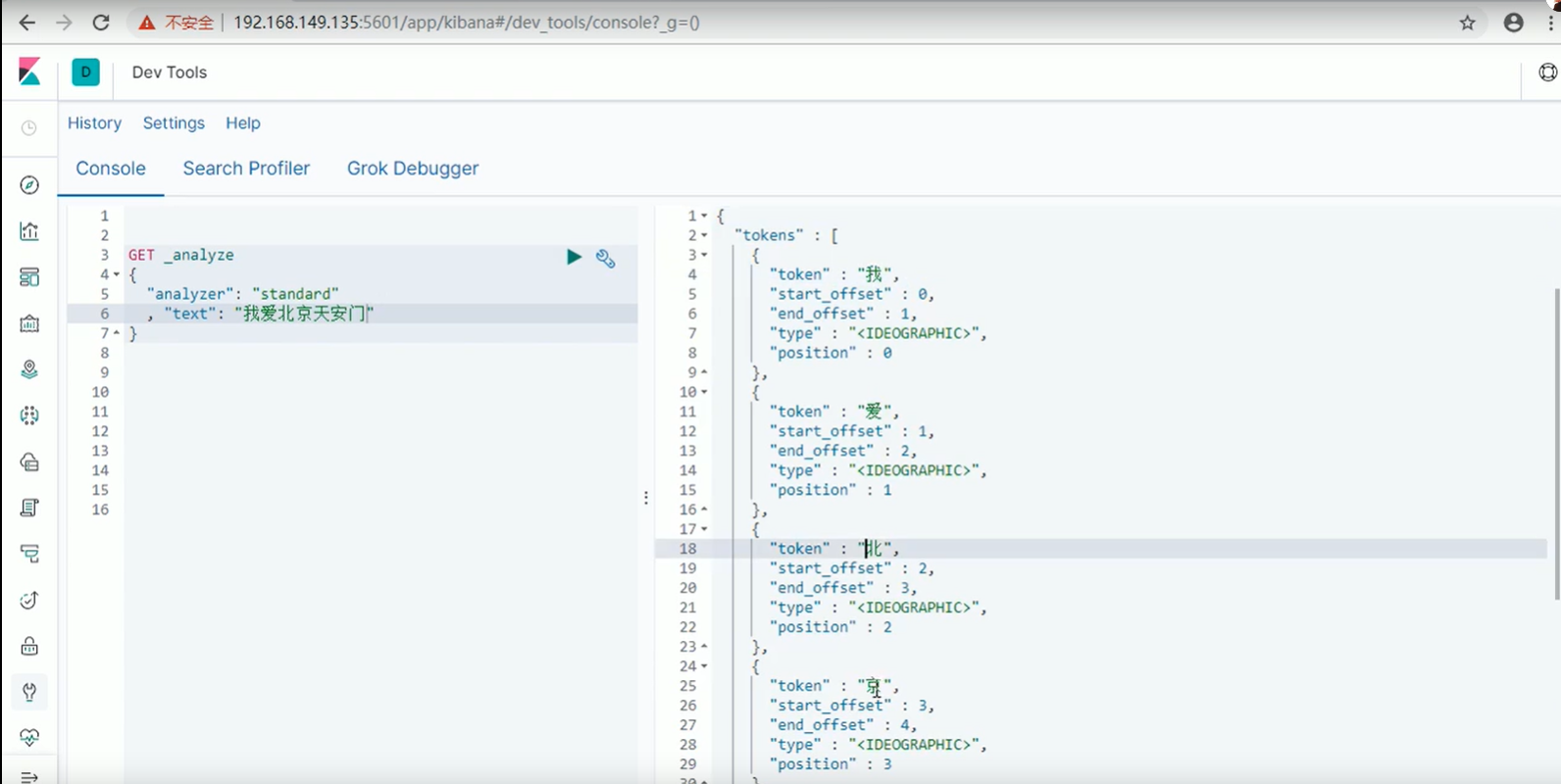
Task: Click "type" line at response line 7
Action: click(879, 333)
